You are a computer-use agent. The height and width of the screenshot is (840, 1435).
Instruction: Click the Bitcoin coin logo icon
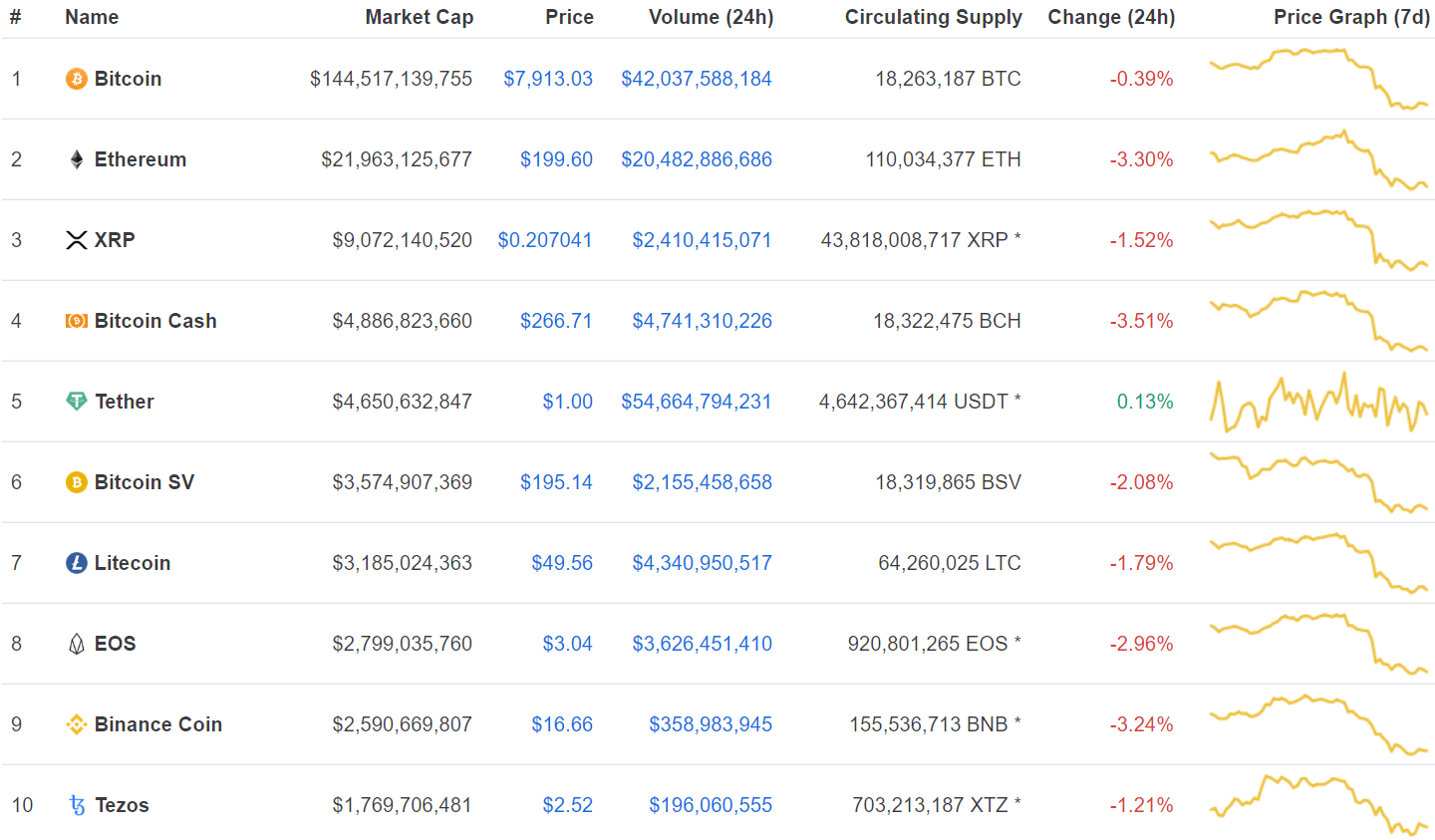coord(77,79)
